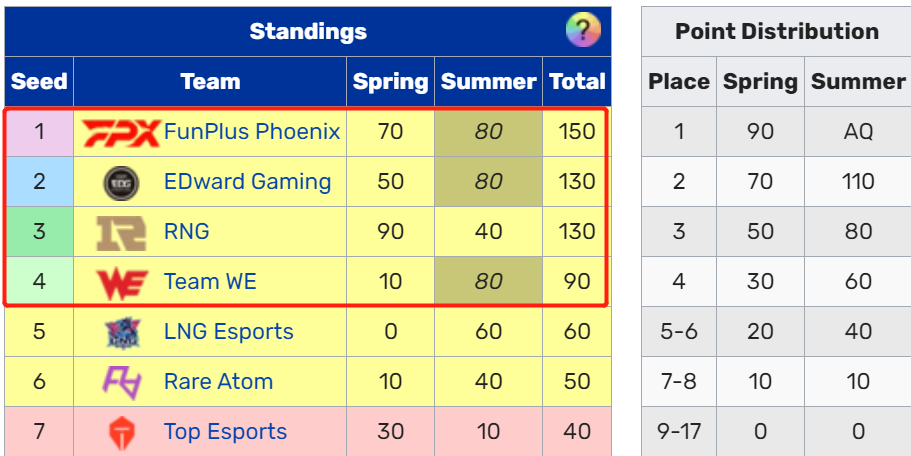Click the rainbow question mark help icon

pyautogui.click(x=583, y=31)
